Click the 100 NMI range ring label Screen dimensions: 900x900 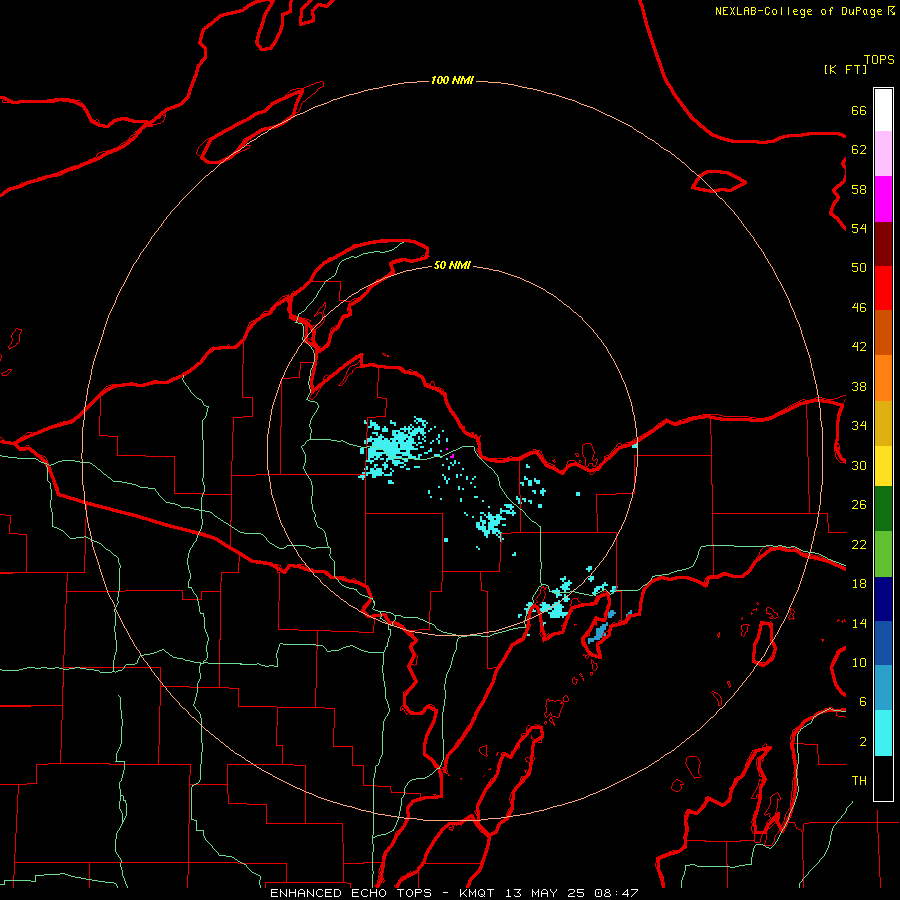coord(452,80)
